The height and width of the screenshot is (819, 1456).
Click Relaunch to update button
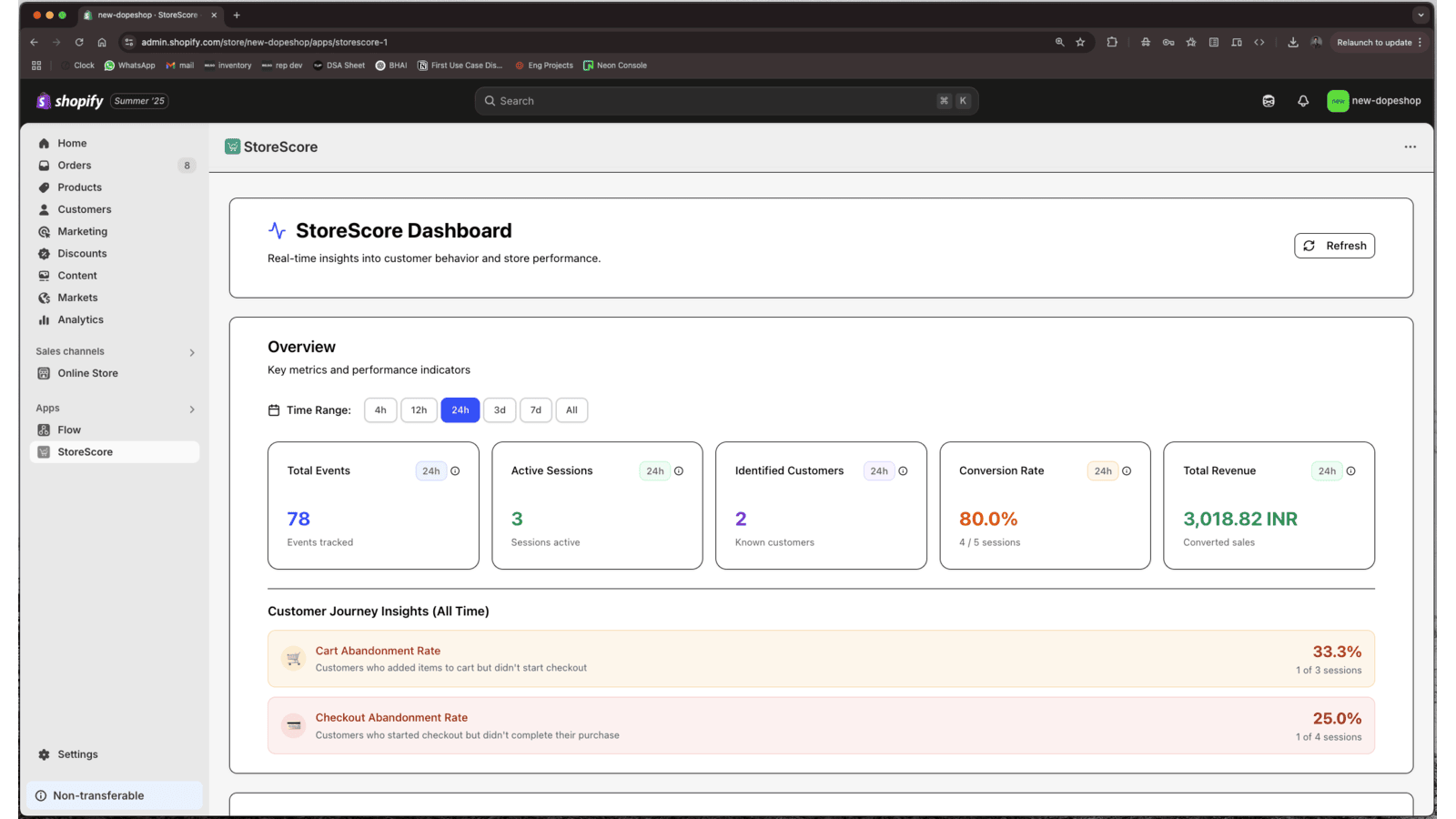[1374, 42]
